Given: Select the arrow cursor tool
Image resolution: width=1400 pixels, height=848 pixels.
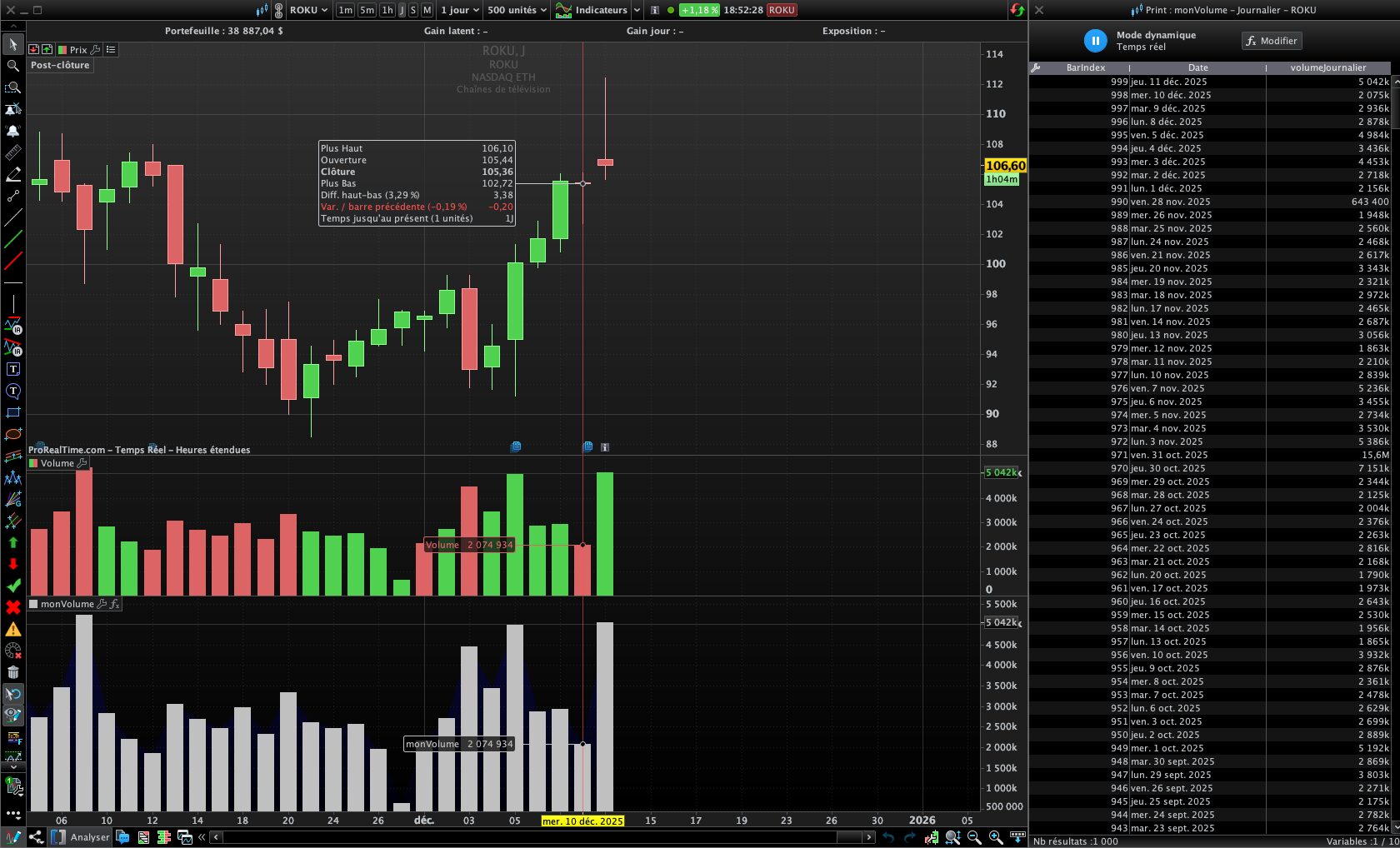Looking at the screenshot, I should pyautogui.click(x=13, y=44).
